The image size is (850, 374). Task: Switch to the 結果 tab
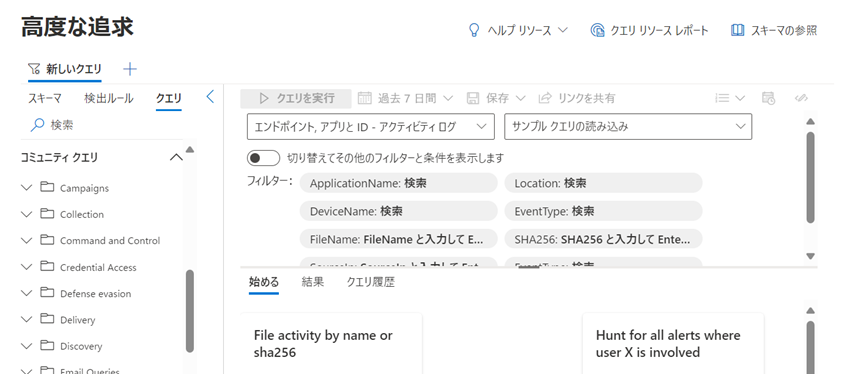pos(313,281)
